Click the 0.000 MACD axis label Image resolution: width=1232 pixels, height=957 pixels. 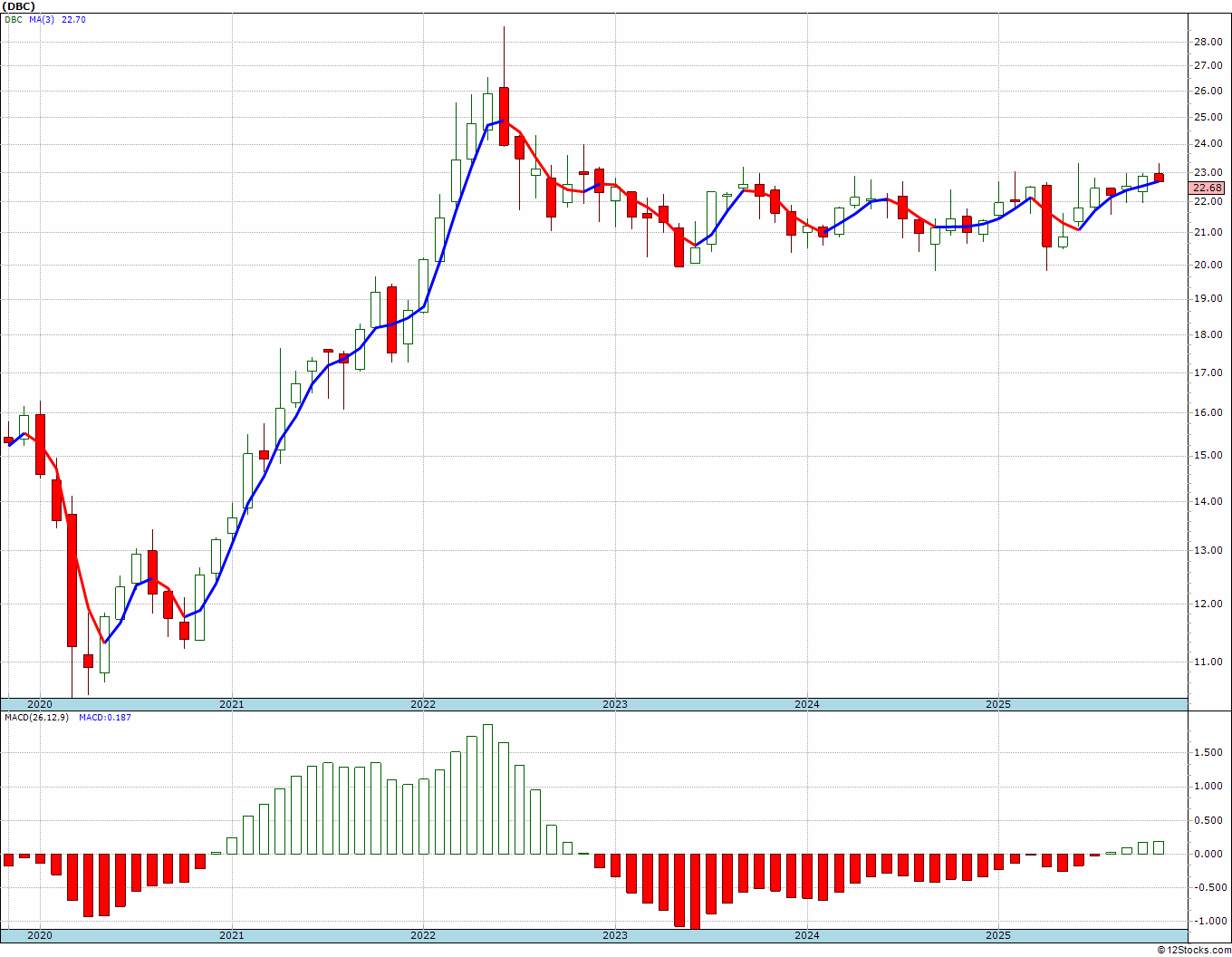click(1210, 854)
